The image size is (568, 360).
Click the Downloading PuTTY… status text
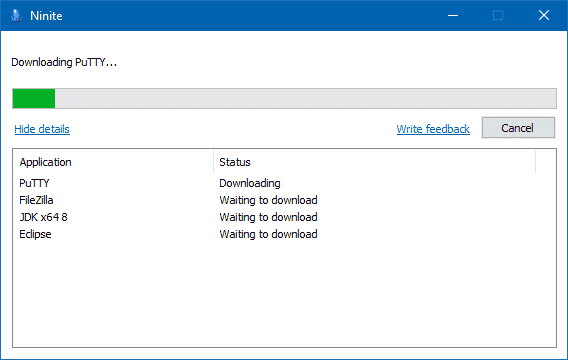64,62
